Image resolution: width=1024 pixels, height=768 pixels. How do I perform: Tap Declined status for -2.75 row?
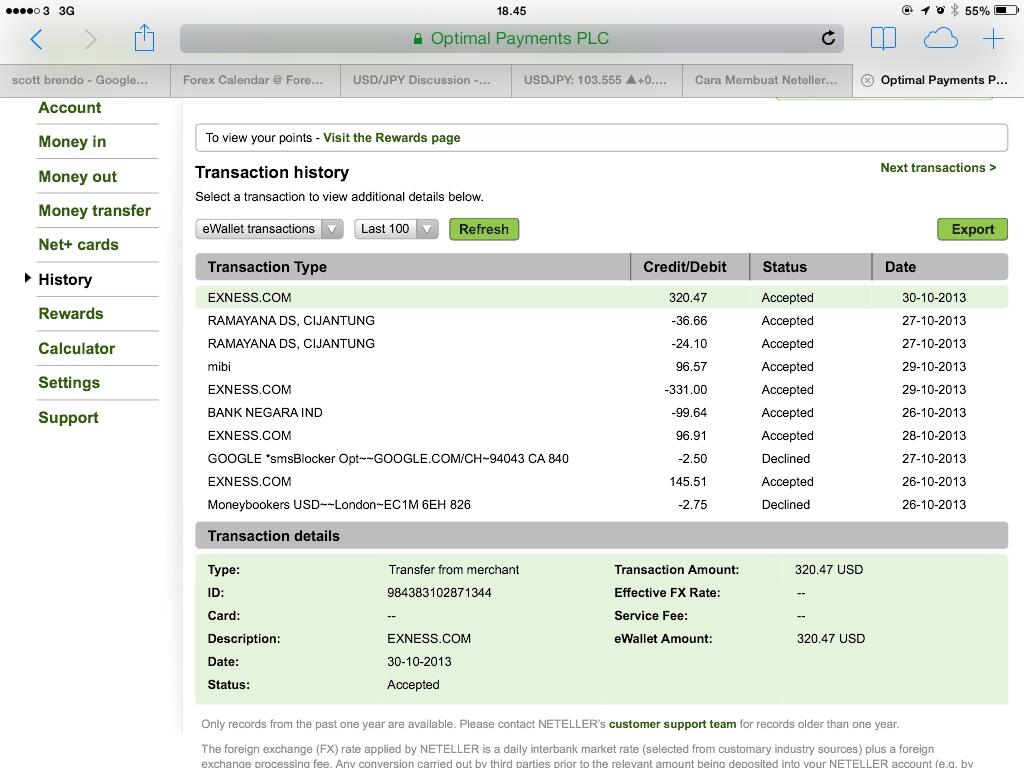[786, 505]
